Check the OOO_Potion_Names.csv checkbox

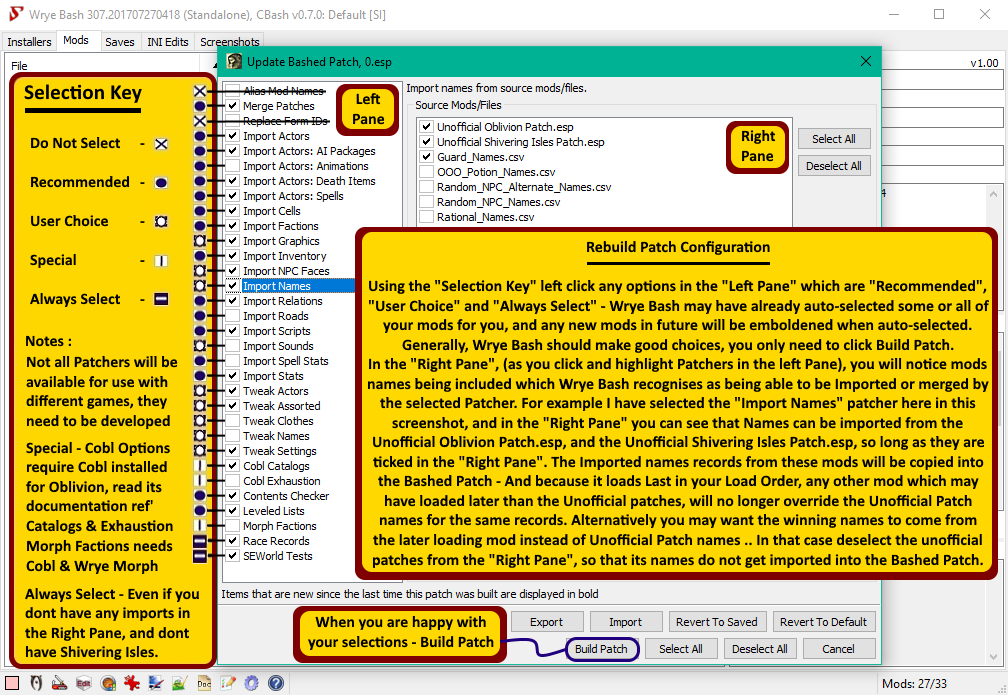(x=426, y=172)
